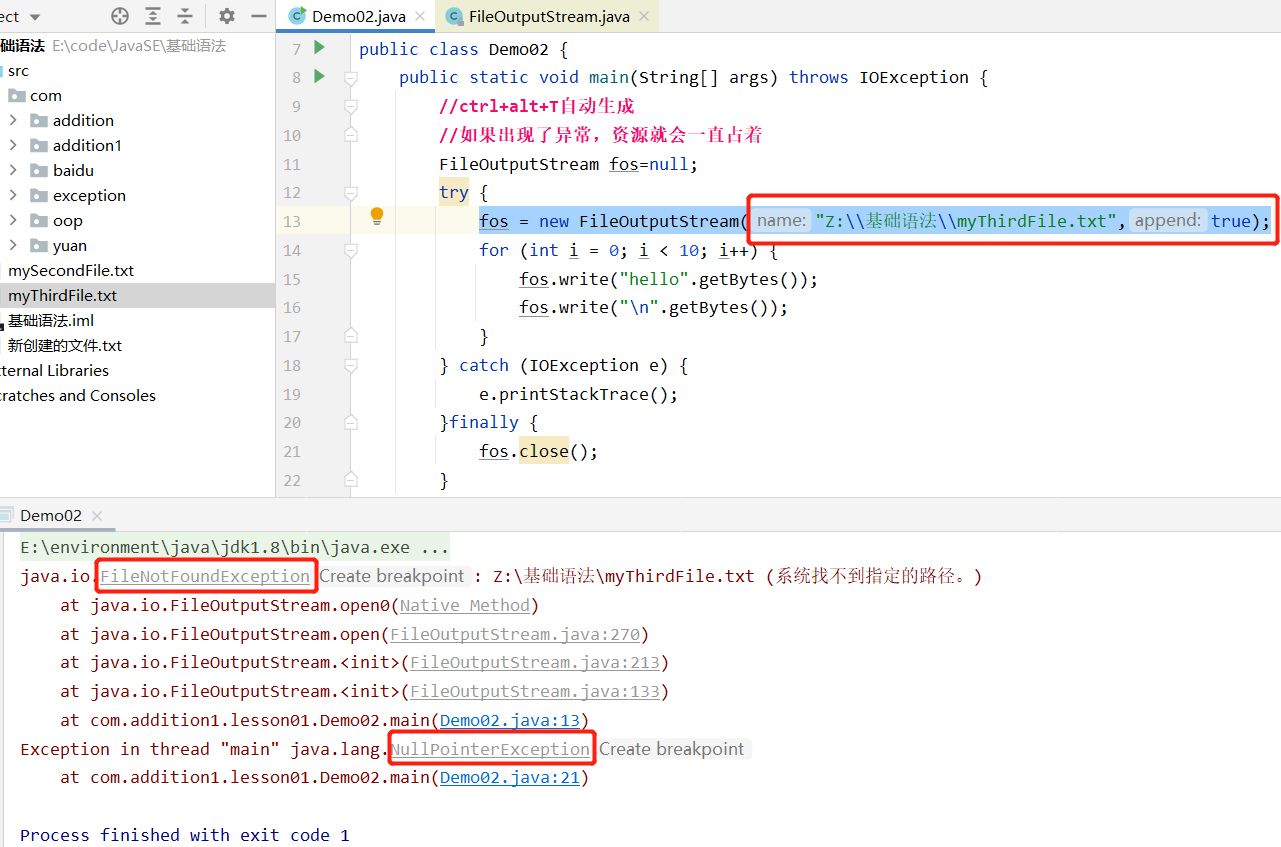Switch to Demo02.java editor tab
The height and width of the screenshot is (847, 1281).
[358, 16]
